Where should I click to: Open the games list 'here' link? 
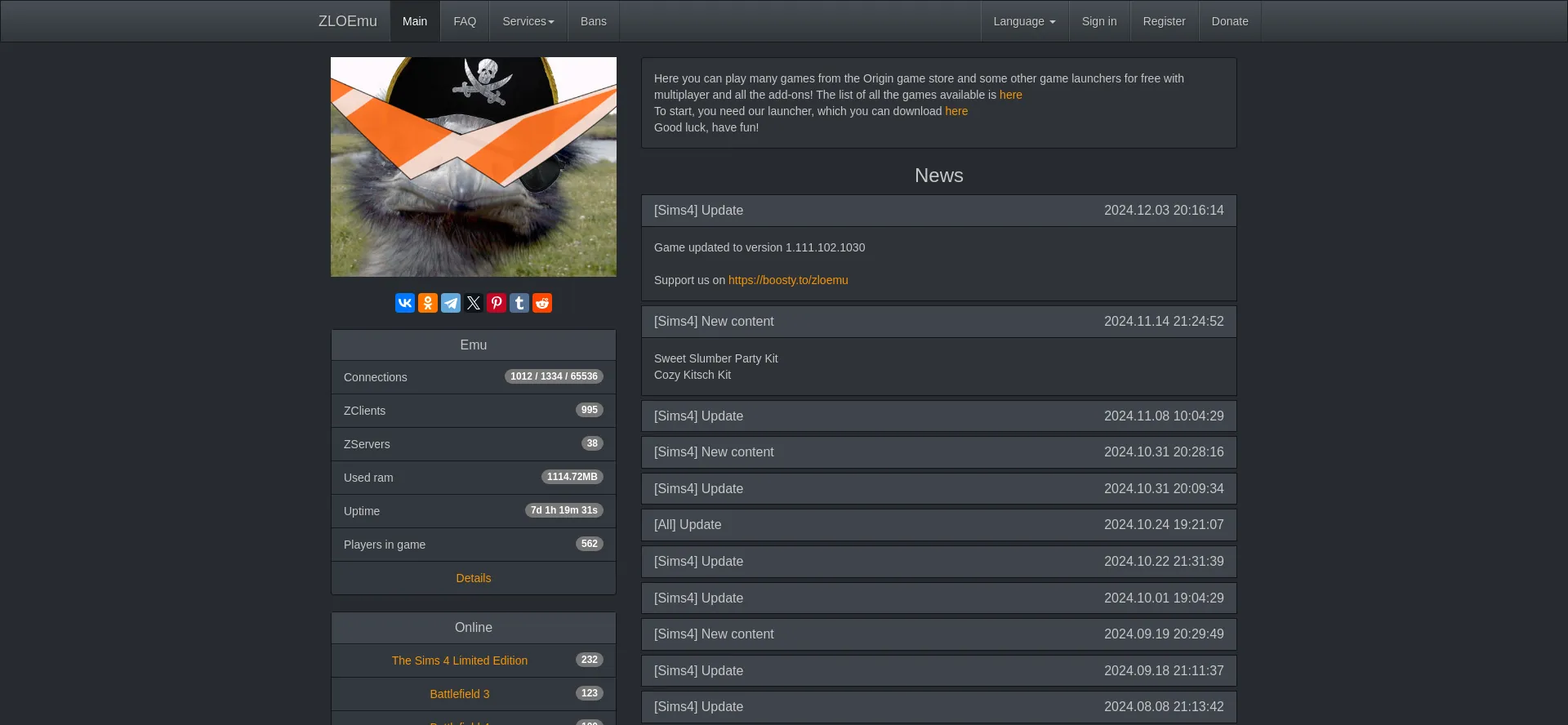click(1011, 95)
